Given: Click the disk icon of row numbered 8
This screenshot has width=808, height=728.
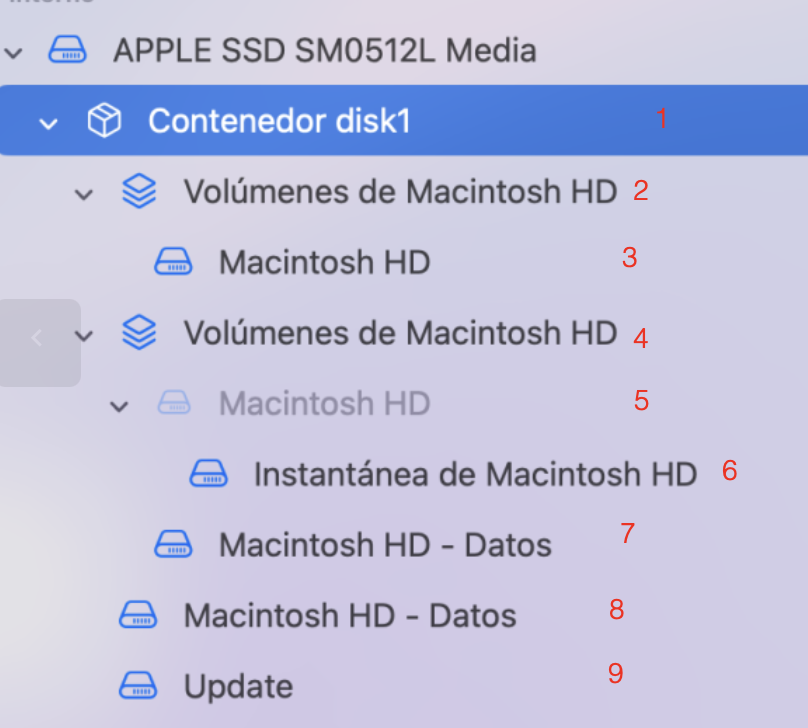Looking at the screenshot, I should point(138,615).
